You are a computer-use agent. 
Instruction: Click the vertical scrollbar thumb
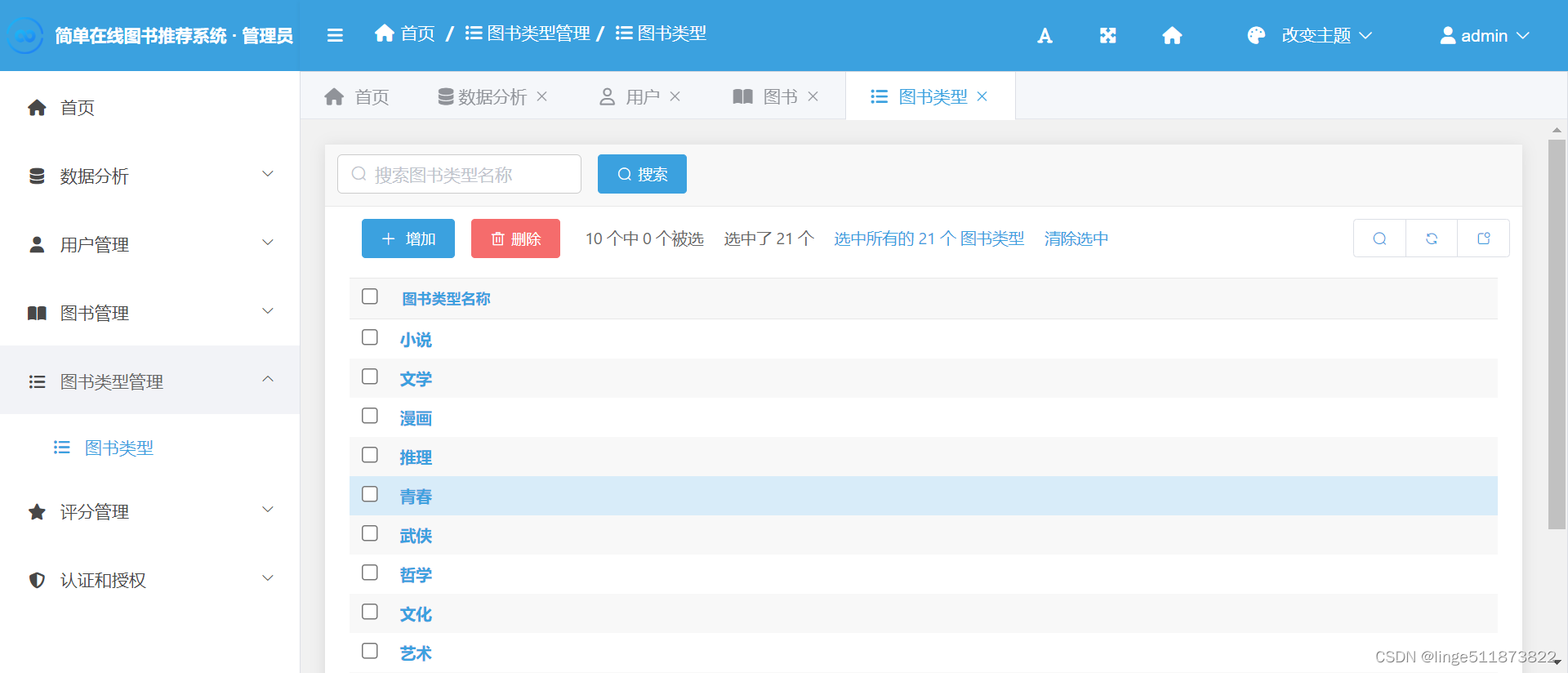(1557, 335)
